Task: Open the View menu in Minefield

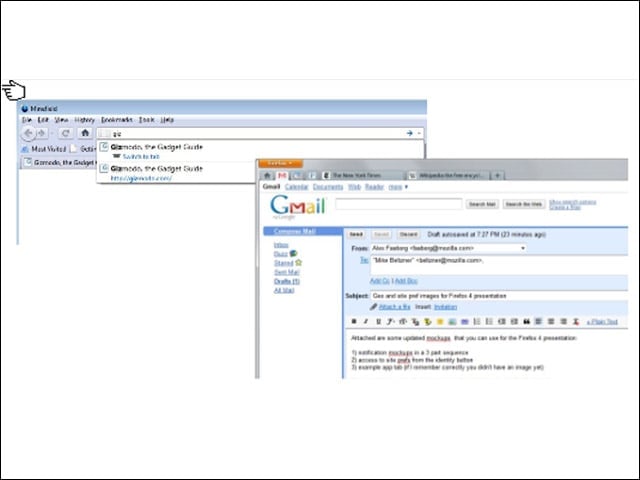Action: click(x=61, y=120)
